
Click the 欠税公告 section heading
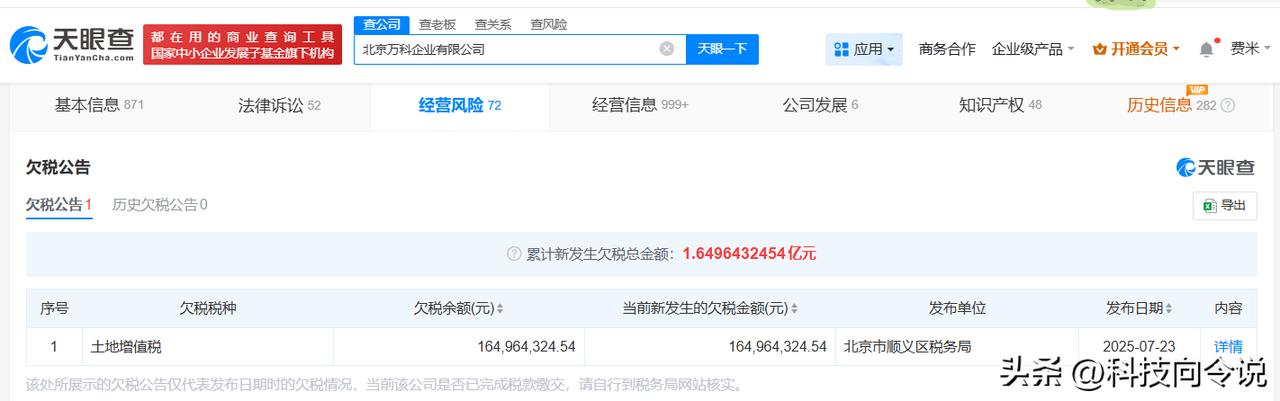click(58, 167)
